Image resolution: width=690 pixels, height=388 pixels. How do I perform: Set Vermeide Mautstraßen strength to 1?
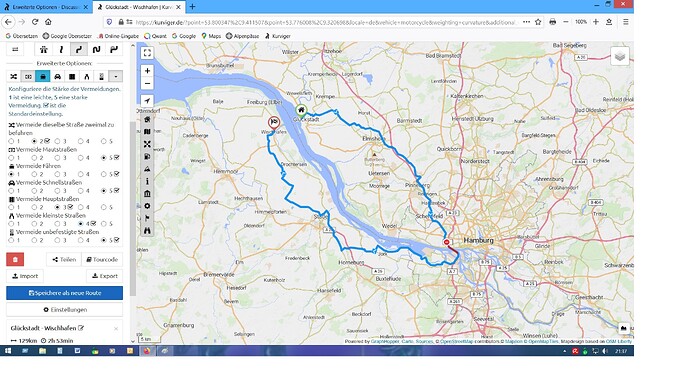point(11,157)
